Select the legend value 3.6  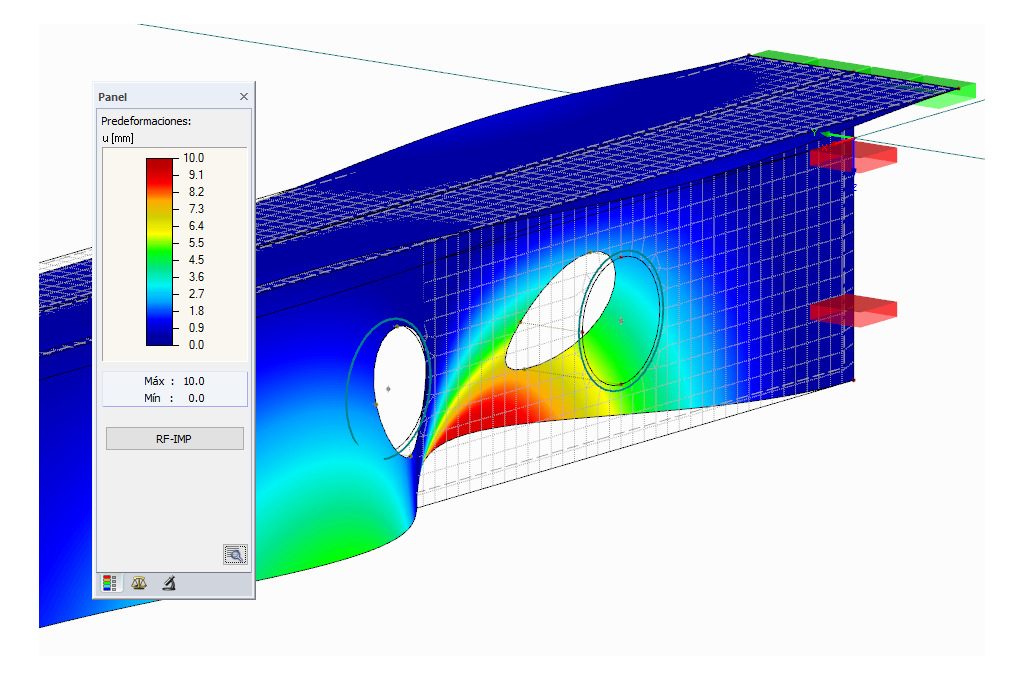[x=196, y=277]
